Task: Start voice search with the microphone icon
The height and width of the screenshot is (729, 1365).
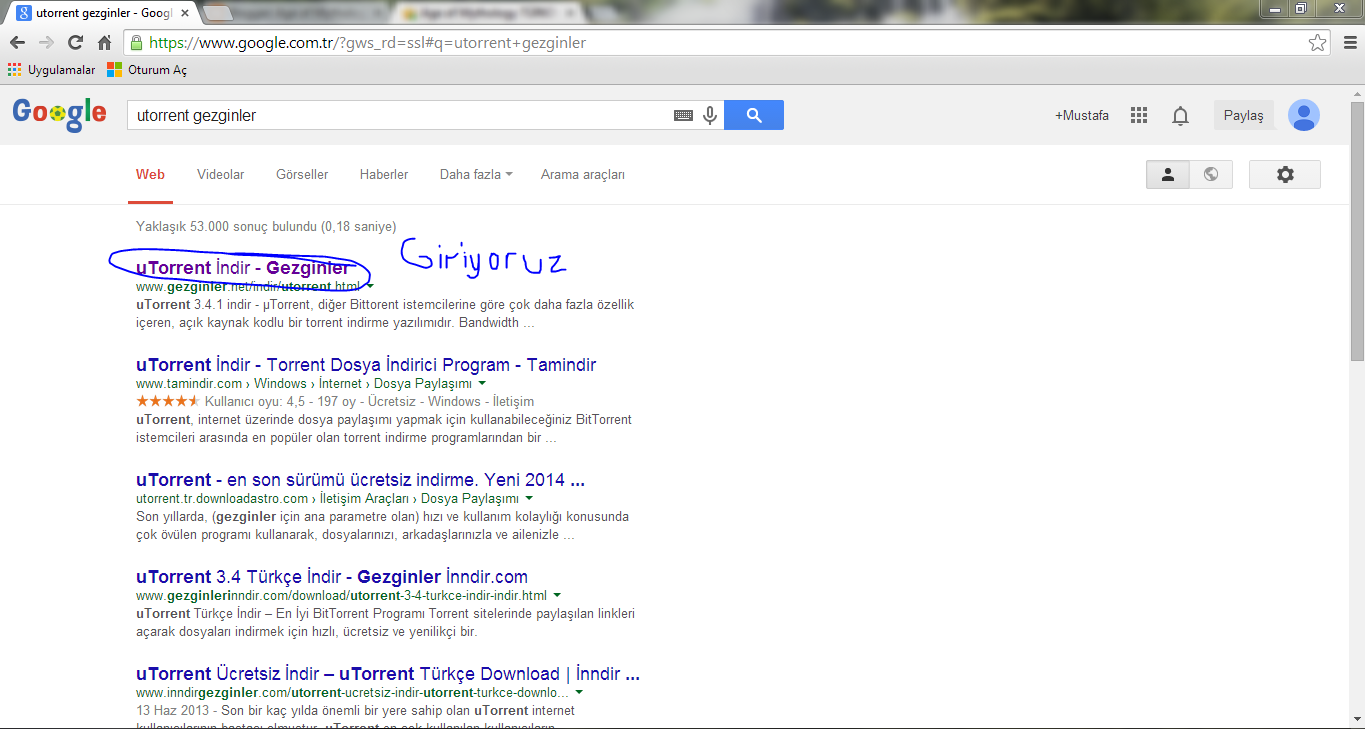Action: 710,115
